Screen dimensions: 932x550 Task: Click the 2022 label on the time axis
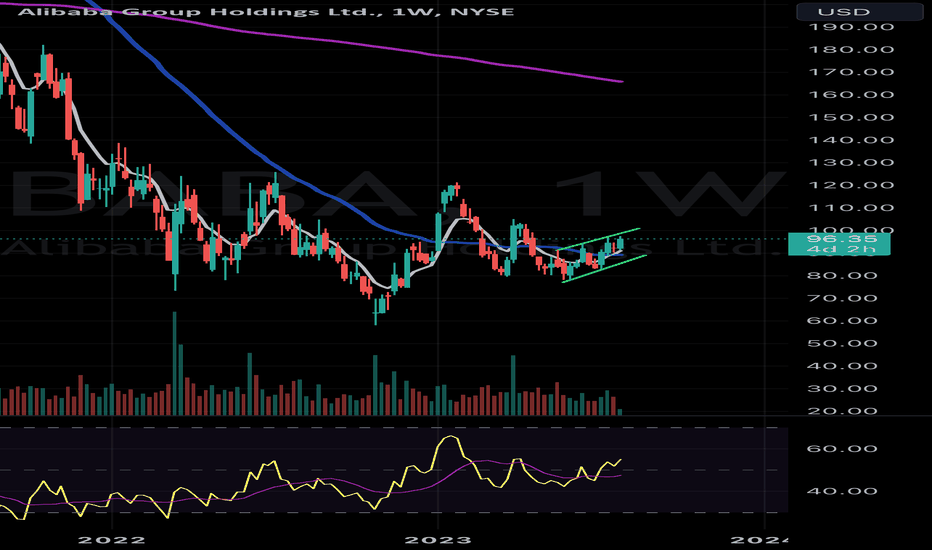[x=112, y=540]
